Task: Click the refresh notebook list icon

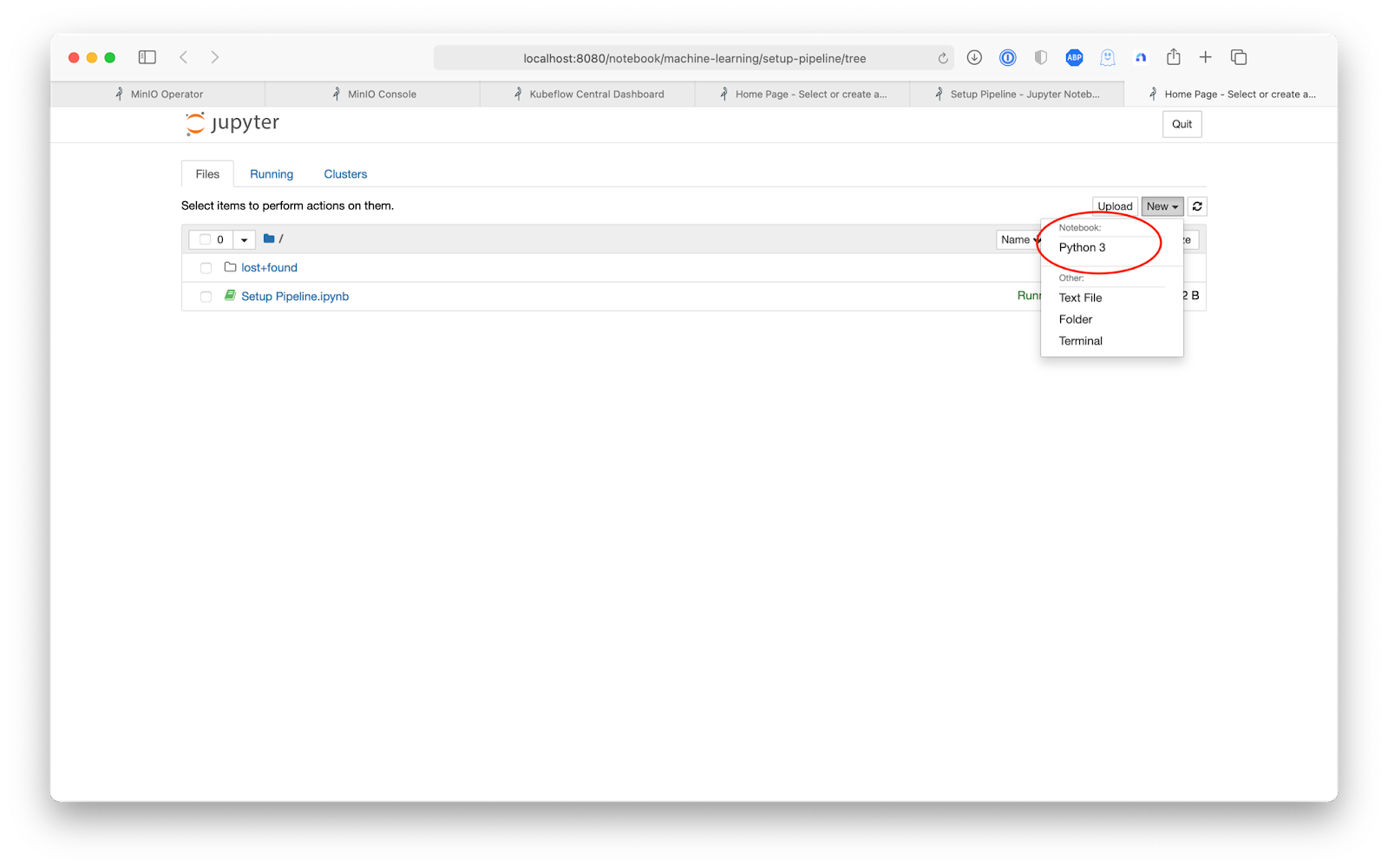Action: [x=1197, y=206]
